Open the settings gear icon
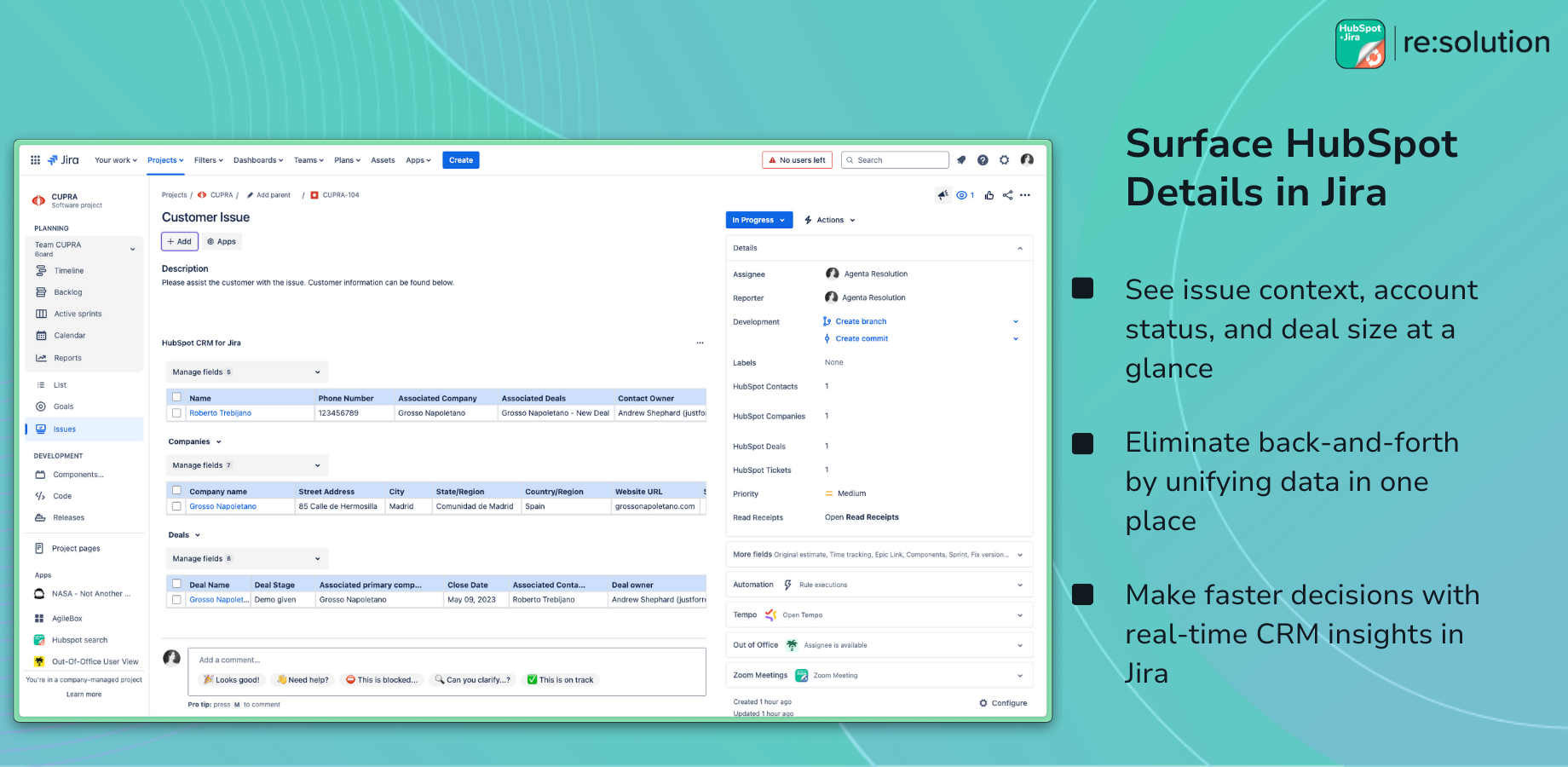Screen dimensions: 1568x767 coord(1004,159)
